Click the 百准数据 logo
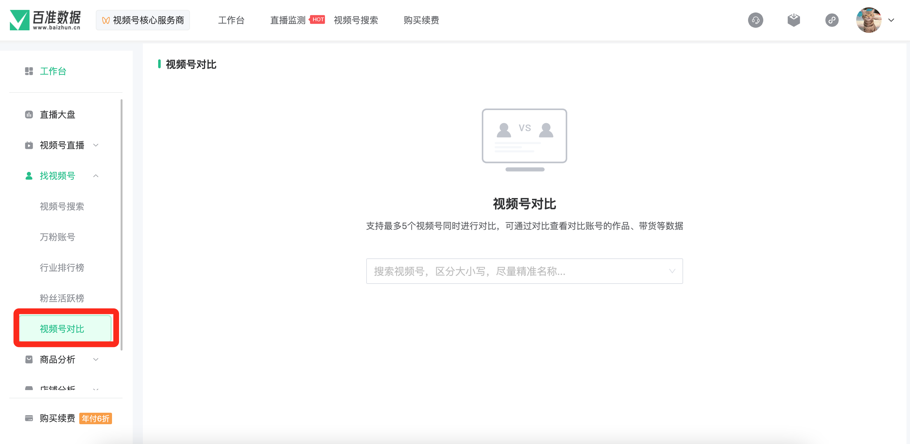The image size is (910, 444). pos(45,20)
